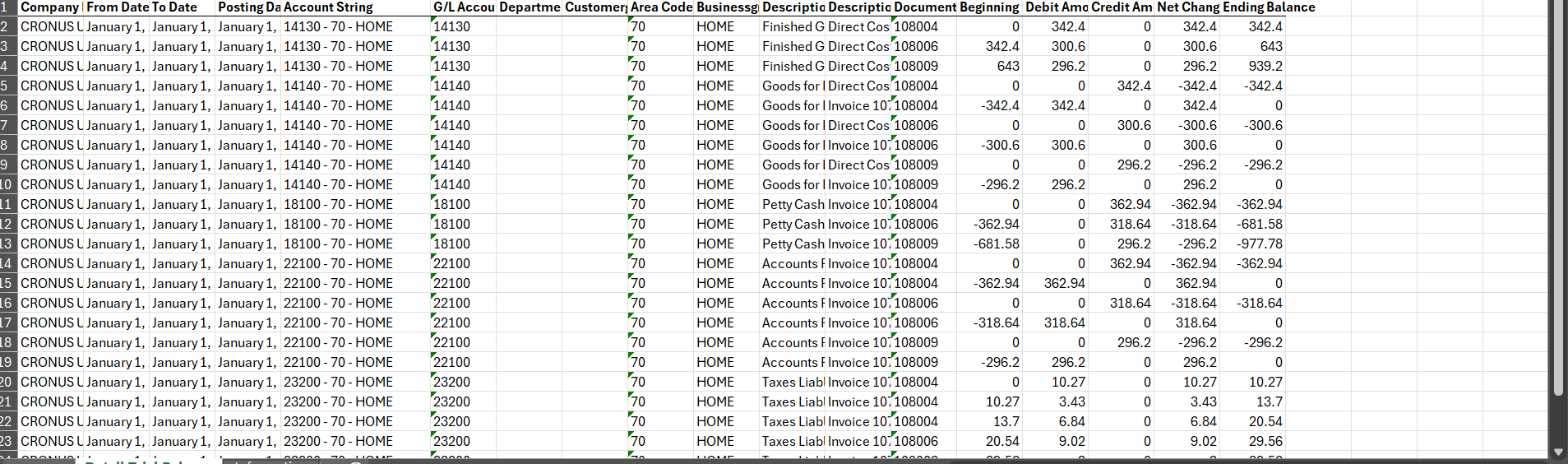Click debit amount 362.94 in row 15
This screenshot has width=1568, height=464.
(1056, 283)
